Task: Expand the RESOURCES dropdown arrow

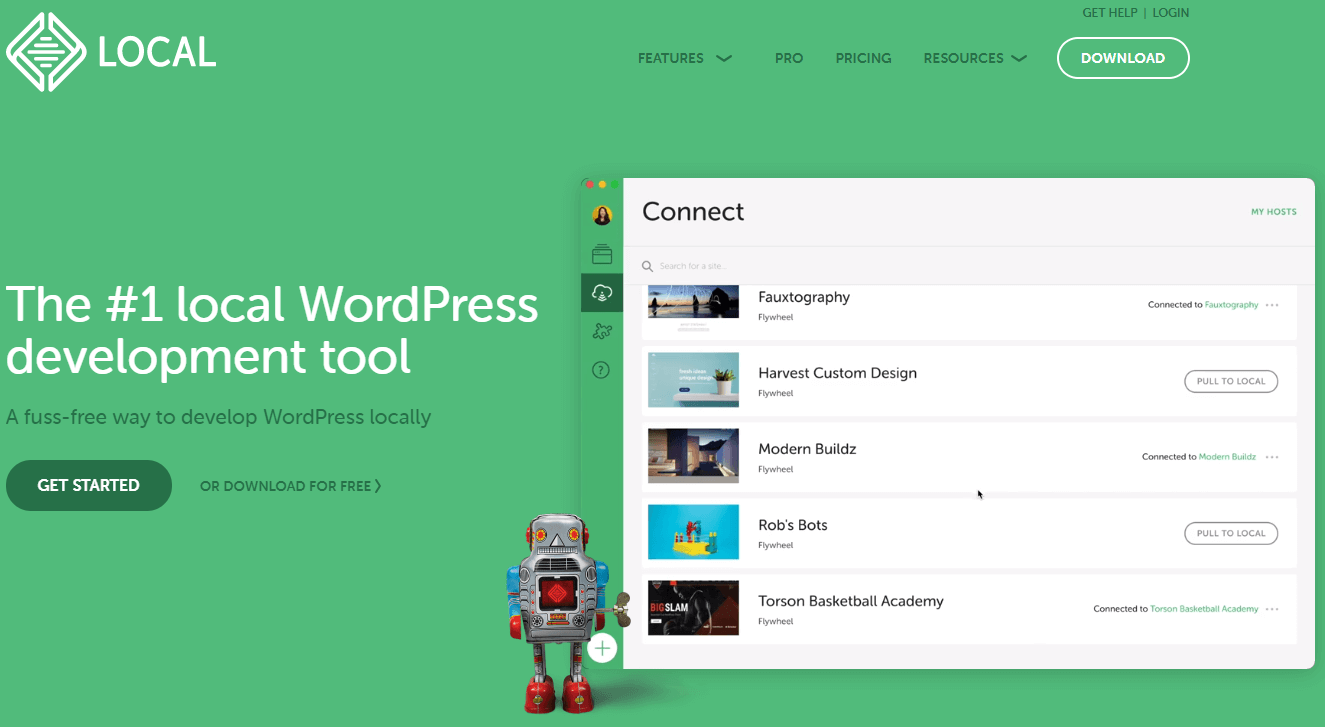Action: click(1019, 58)
